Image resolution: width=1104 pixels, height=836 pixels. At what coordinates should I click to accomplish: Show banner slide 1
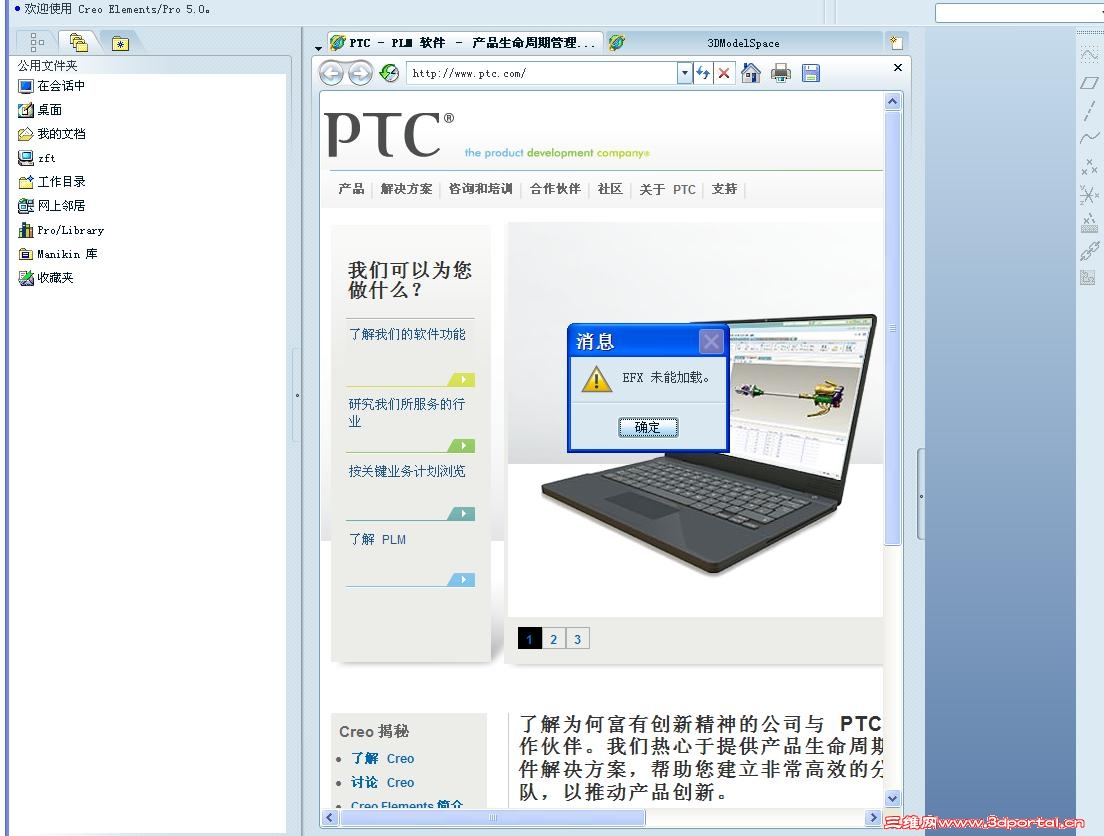point(529,639)
